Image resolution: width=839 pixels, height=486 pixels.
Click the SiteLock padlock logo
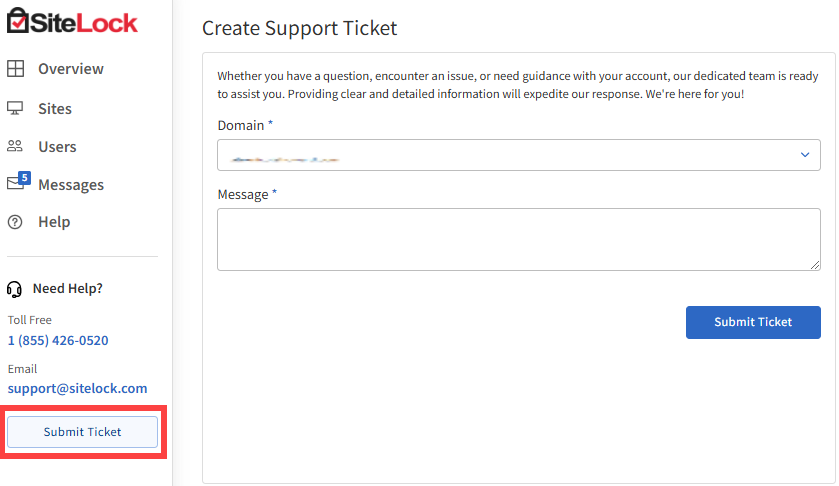tap(18, 20)
